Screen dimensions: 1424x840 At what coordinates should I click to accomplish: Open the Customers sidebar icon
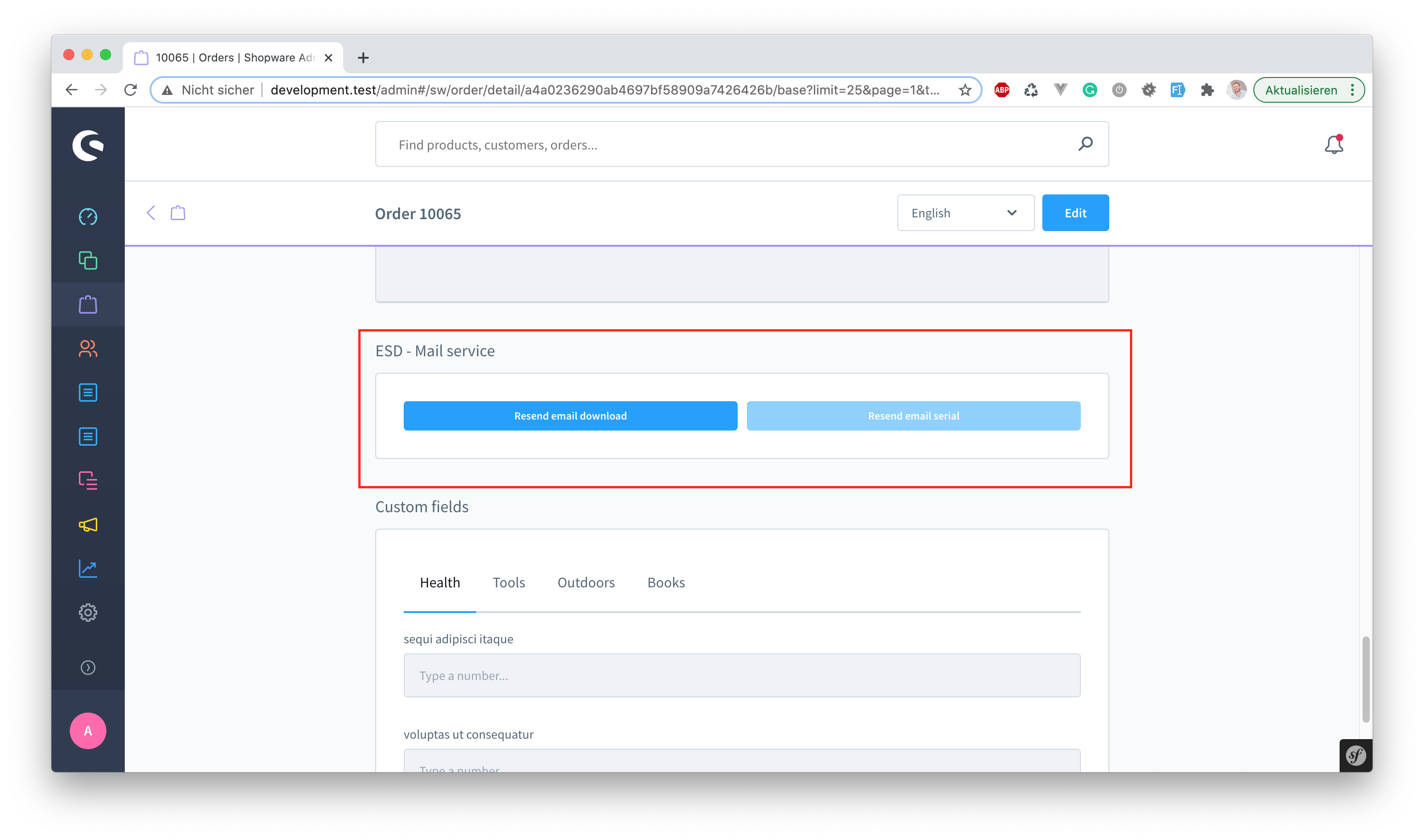88,348
